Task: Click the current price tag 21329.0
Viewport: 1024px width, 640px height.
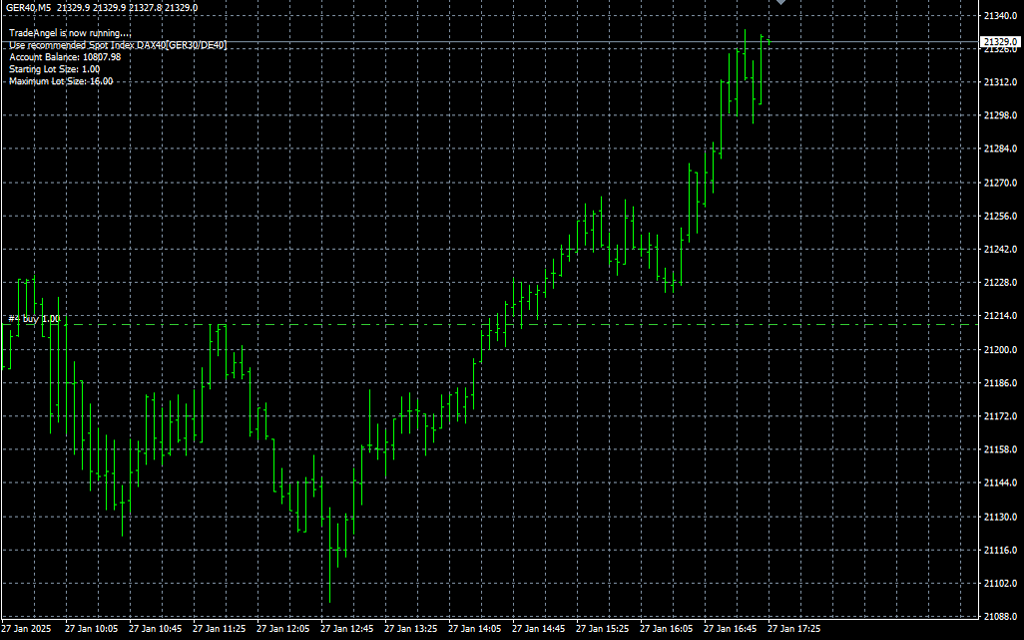Action: 1000,42
